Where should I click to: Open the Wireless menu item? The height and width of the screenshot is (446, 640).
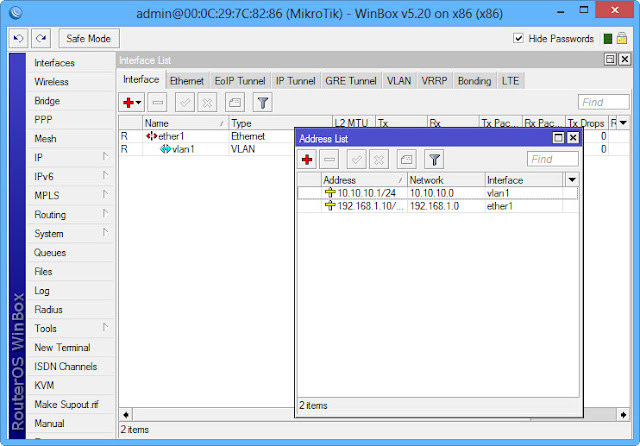pyautogui.click(x=70, y=82)
